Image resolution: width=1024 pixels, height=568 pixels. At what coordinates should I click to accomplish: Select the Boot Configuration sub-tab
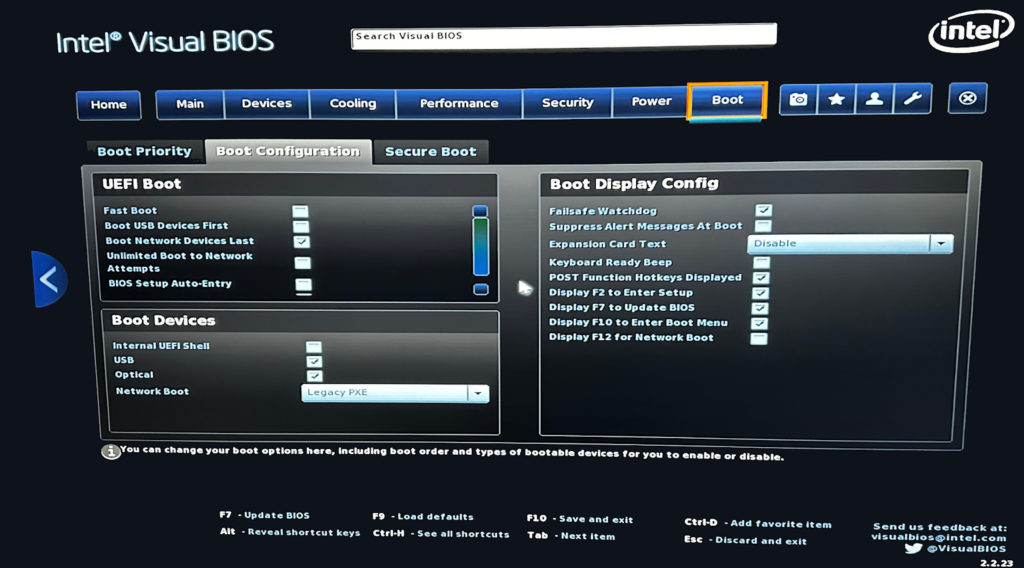288,151
